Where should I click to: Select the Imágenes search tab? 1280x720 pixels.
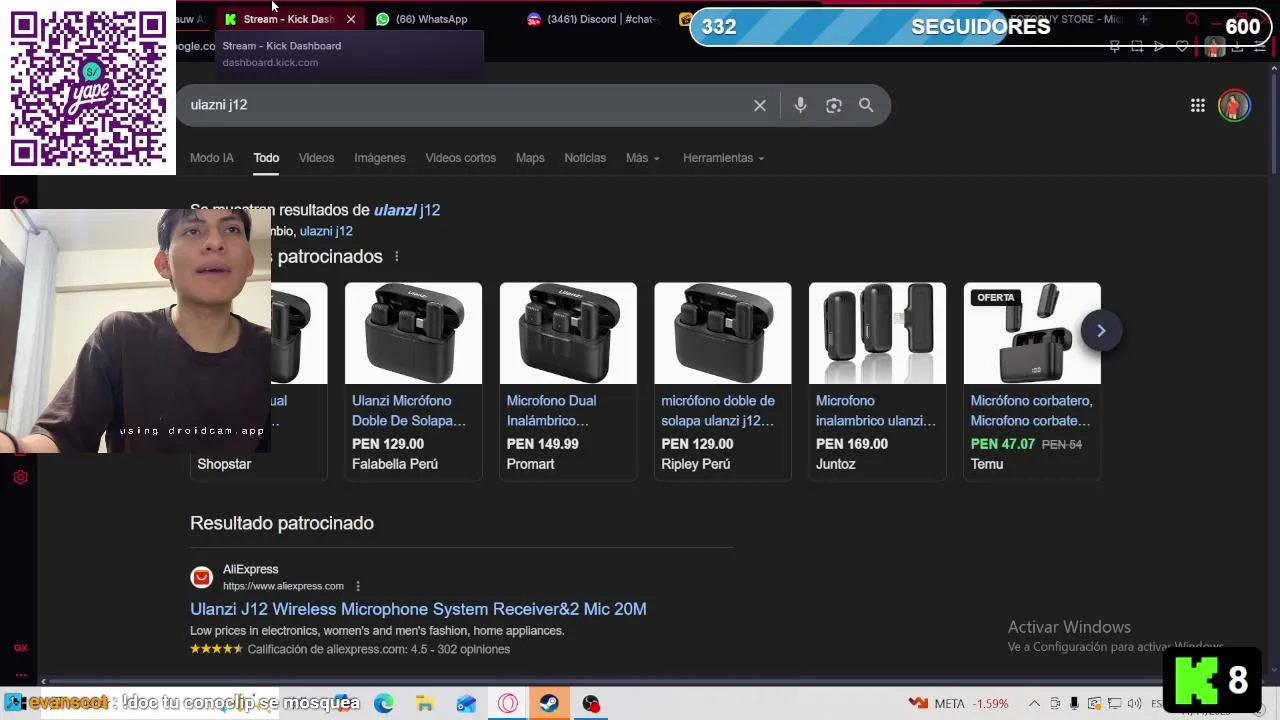click(380, 158)
